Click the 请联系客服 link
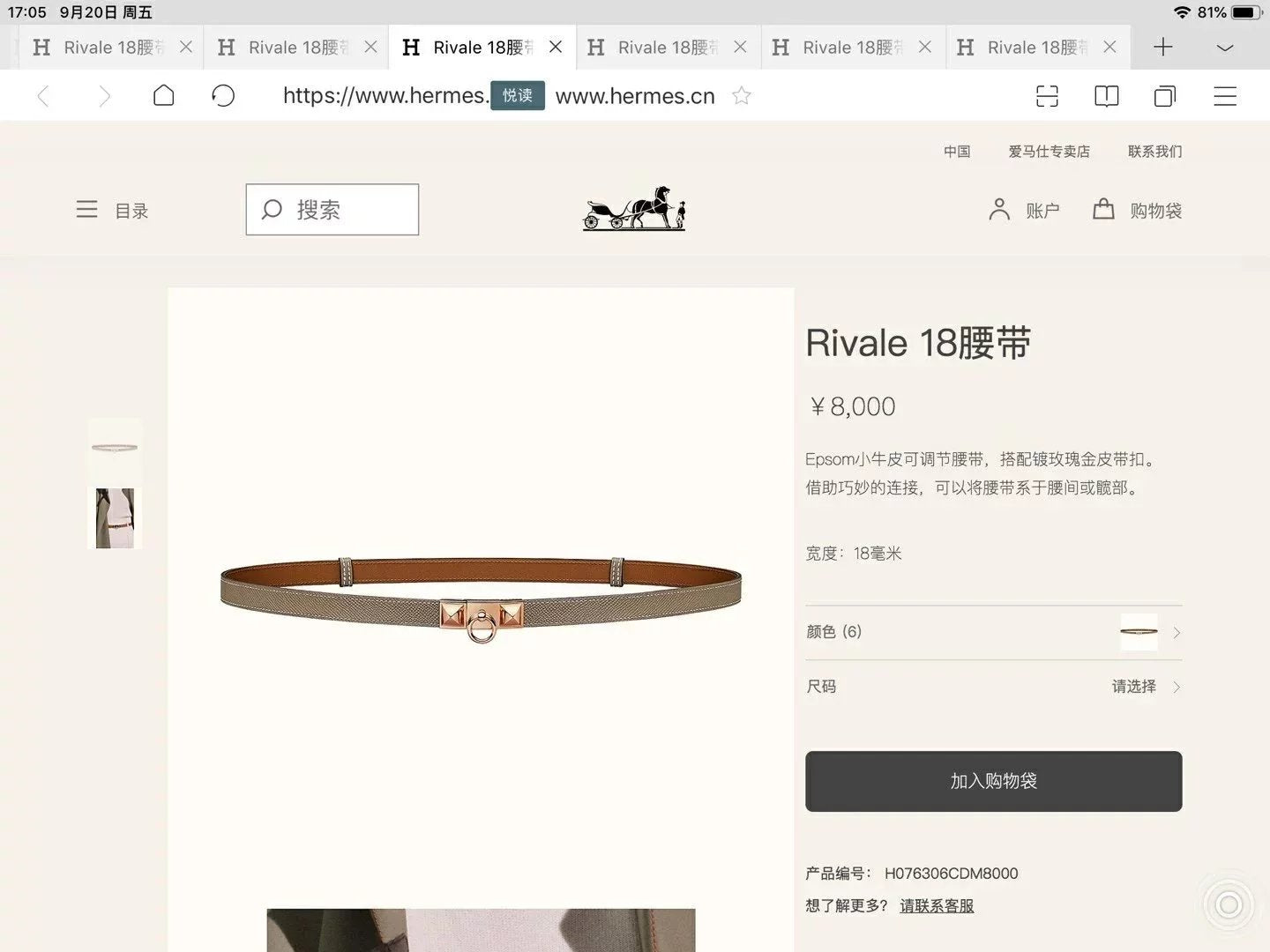The image size is (1270, 952). (937, 906)
